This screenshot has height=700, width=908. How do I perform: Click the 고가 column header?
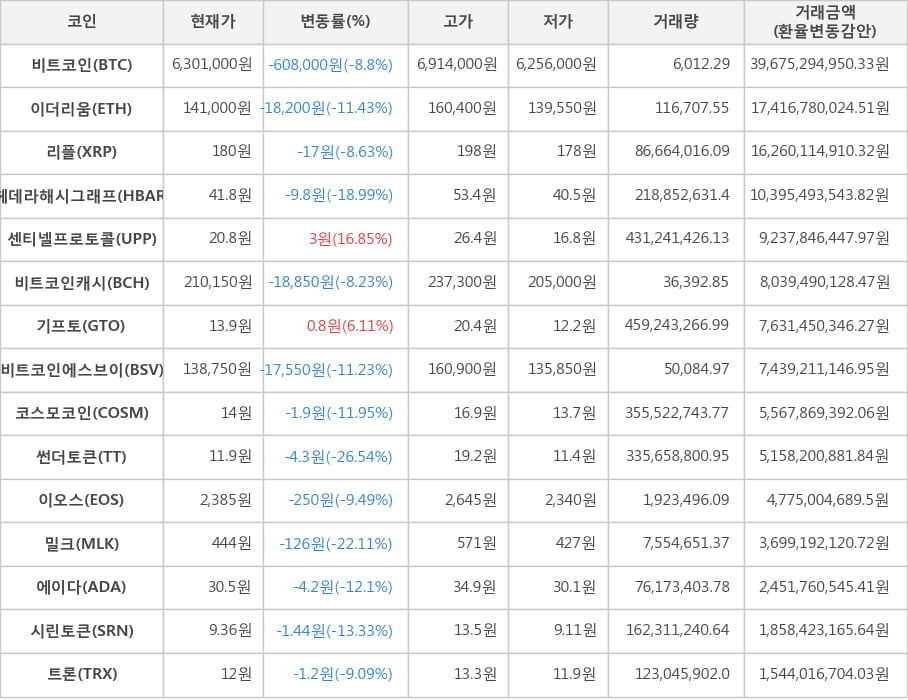pos(458,21)
